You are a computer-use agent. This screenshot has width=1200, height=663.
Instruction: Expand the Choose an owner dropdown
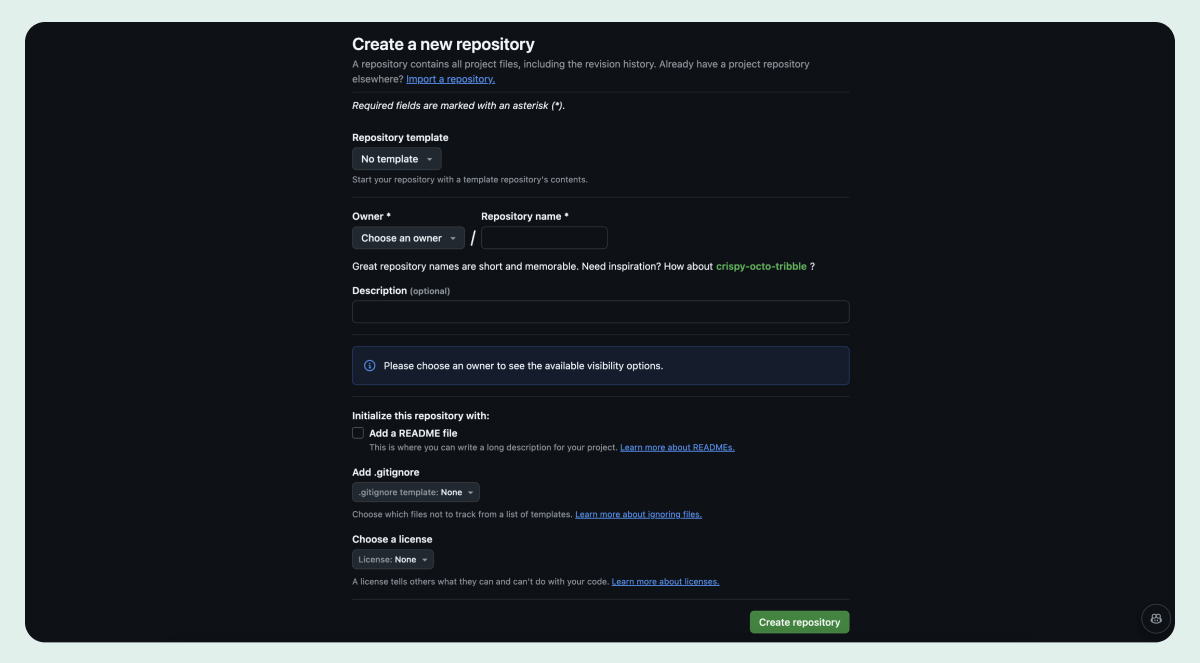(408, 238)
